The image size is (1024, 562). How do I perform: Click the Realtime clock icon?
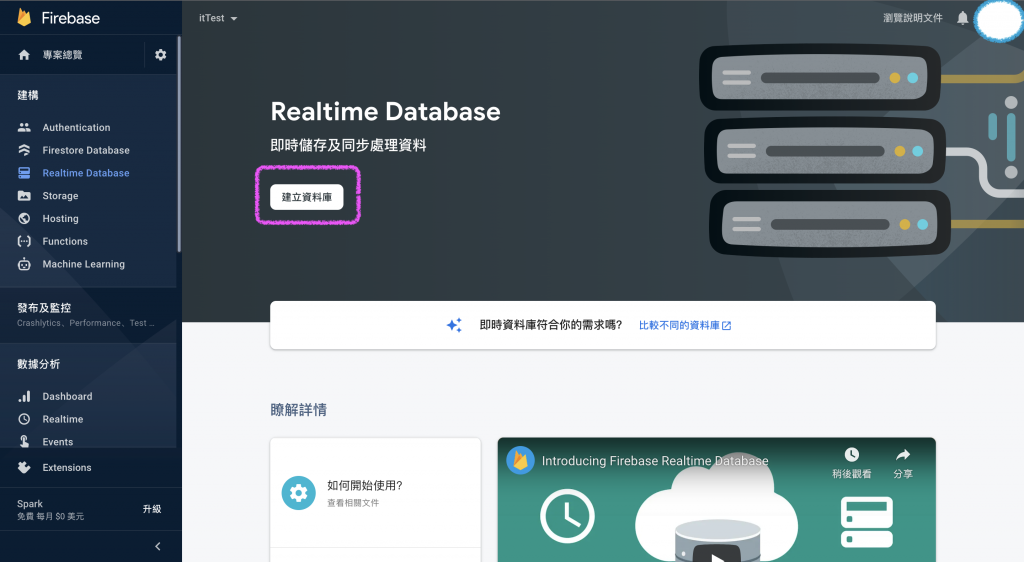click(24, 419)
